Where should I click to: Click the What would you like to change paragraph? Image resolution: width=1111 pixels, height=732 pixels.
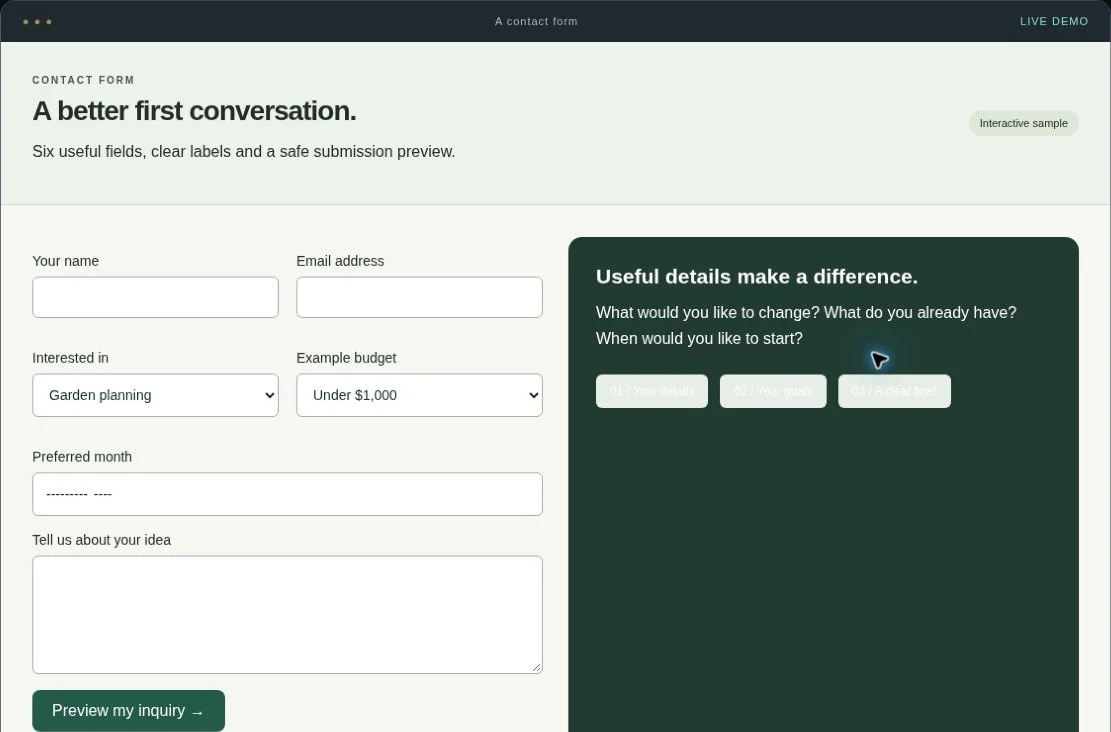pos(806,325)
